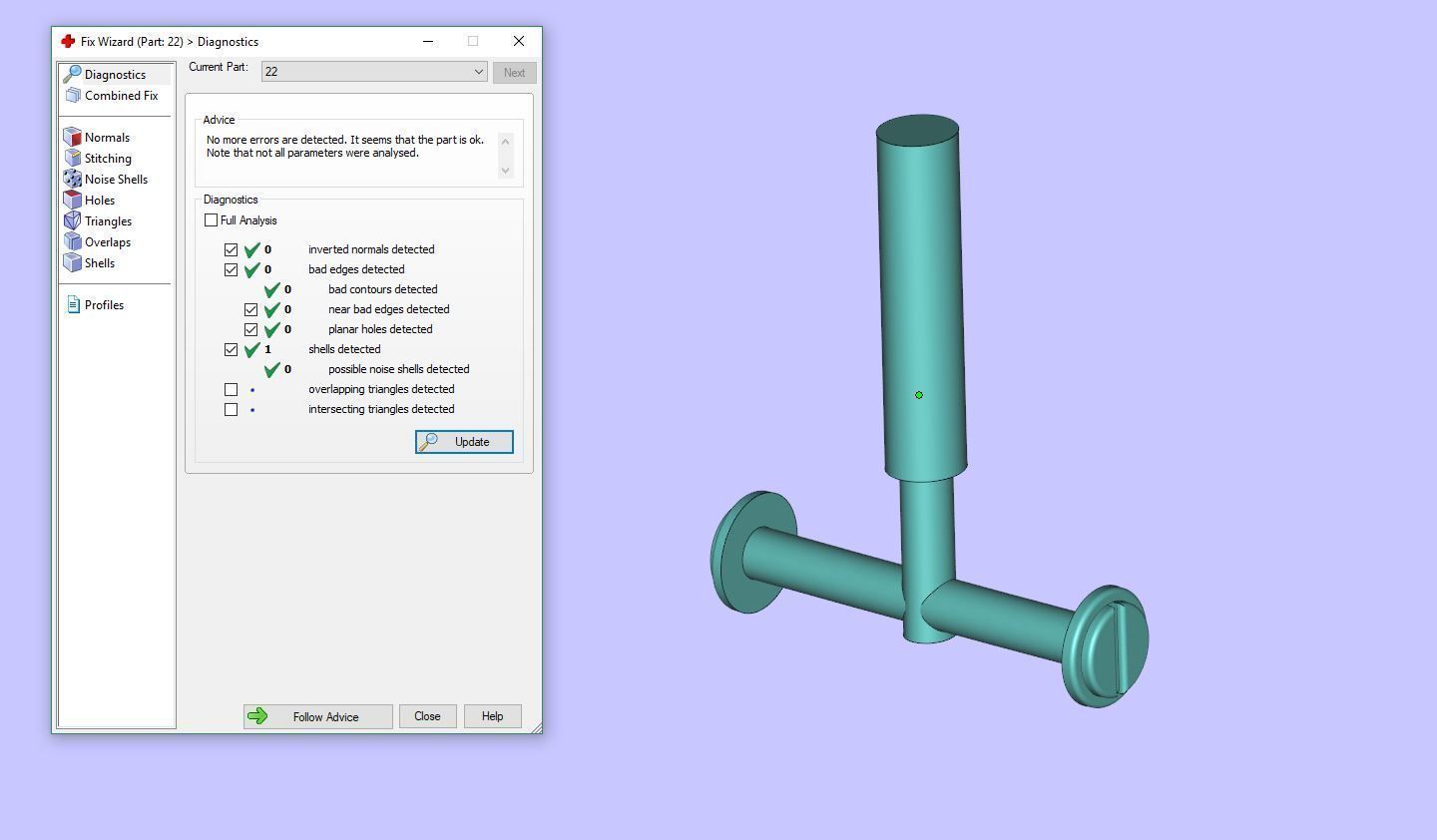Click the Close button in wizard
The width and height of the screenshot is (1437, 840).
point(427,716)
